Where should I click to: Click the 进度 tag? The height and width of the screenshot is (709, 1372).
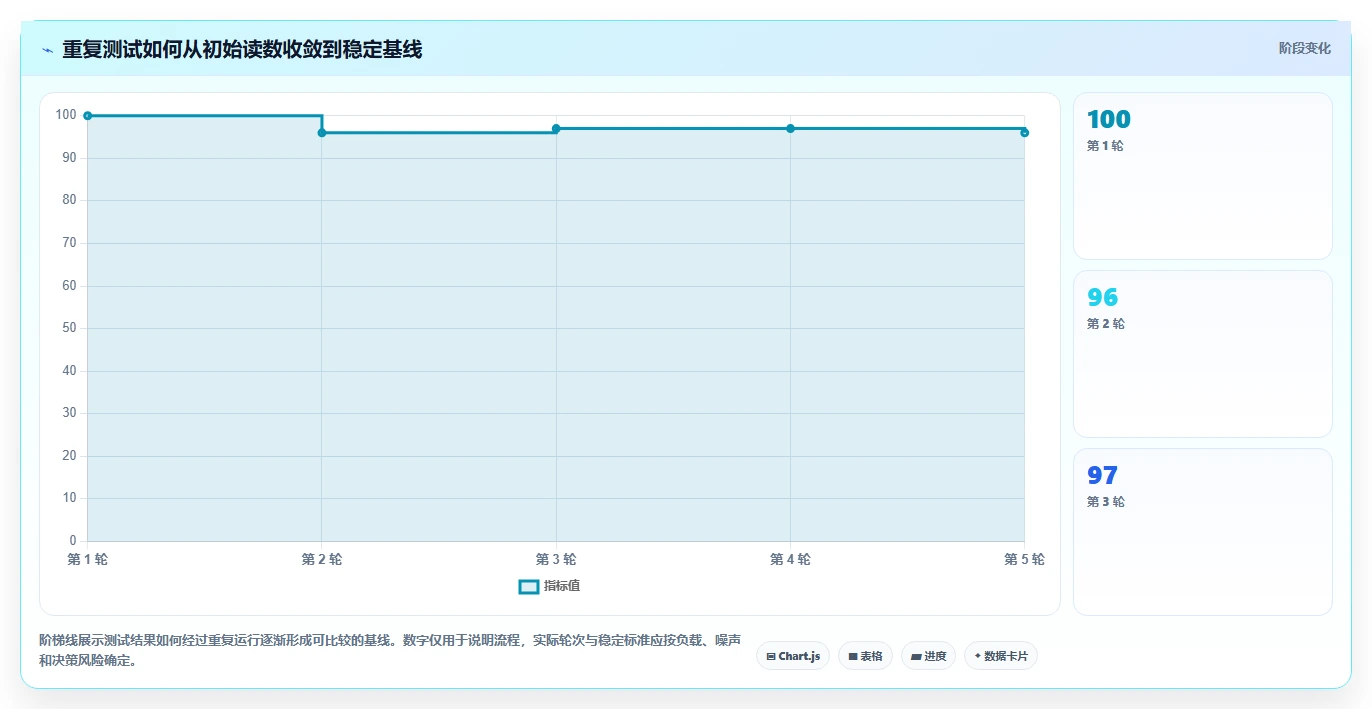(x=928, y=656)
